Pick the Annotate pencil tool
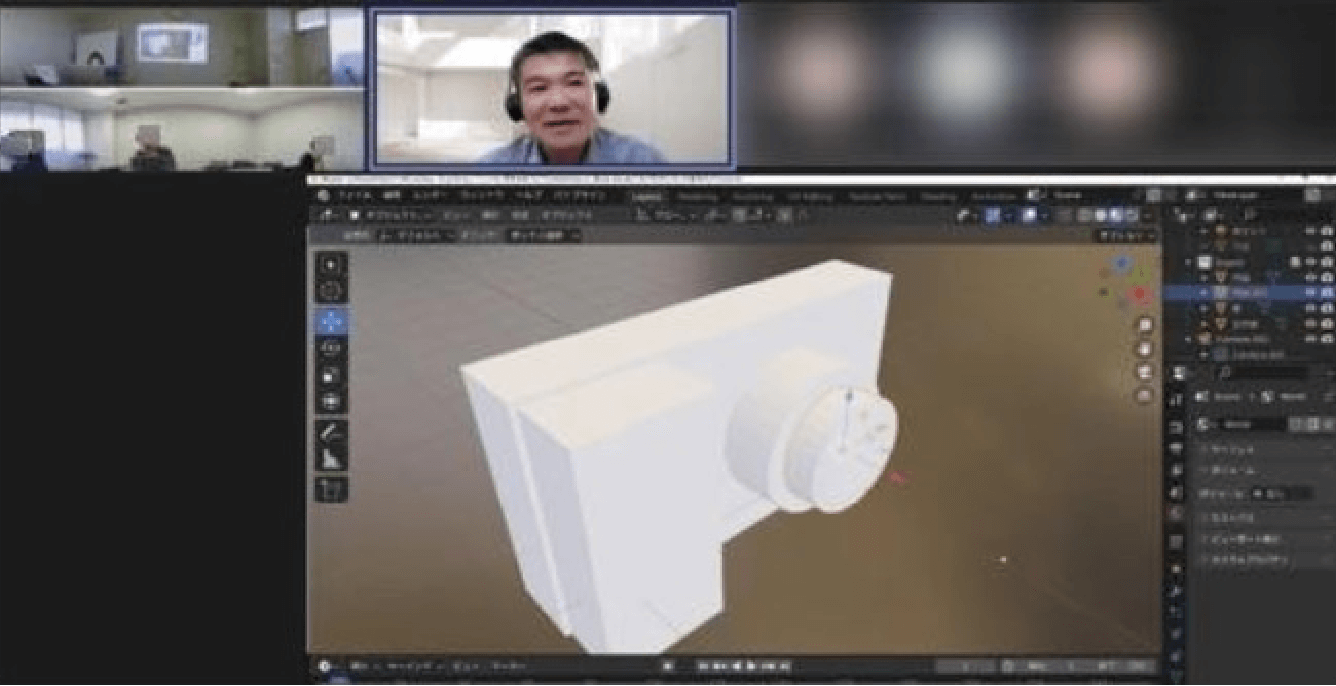Viewport: 1336px width, 686px height. point(332,431)
